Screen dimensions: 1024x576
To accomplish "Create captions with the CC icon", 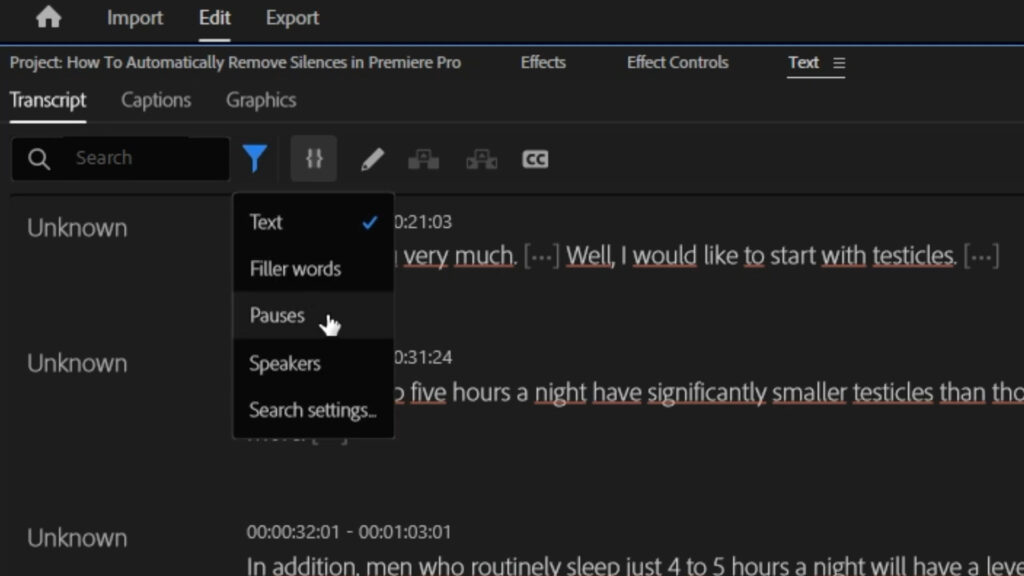I will click(535, 159).
